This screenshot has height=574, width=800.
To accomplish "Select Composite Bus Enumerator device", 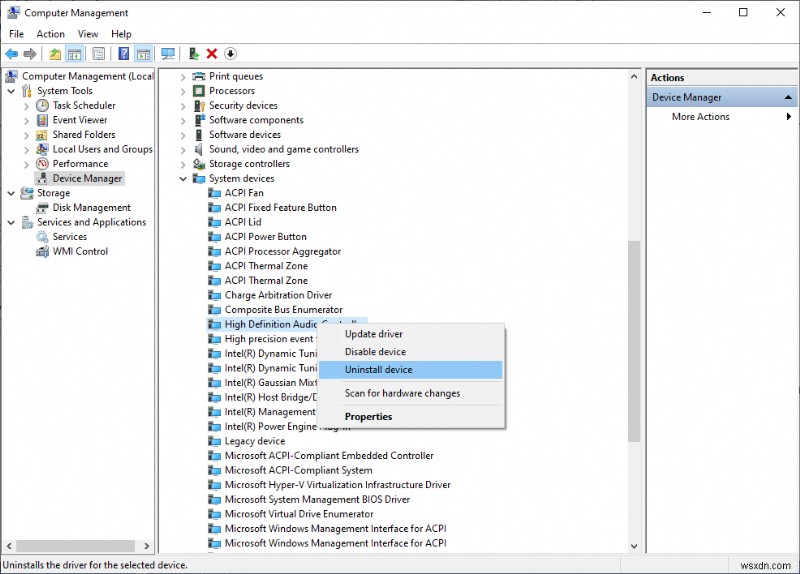I will (284, 310).
